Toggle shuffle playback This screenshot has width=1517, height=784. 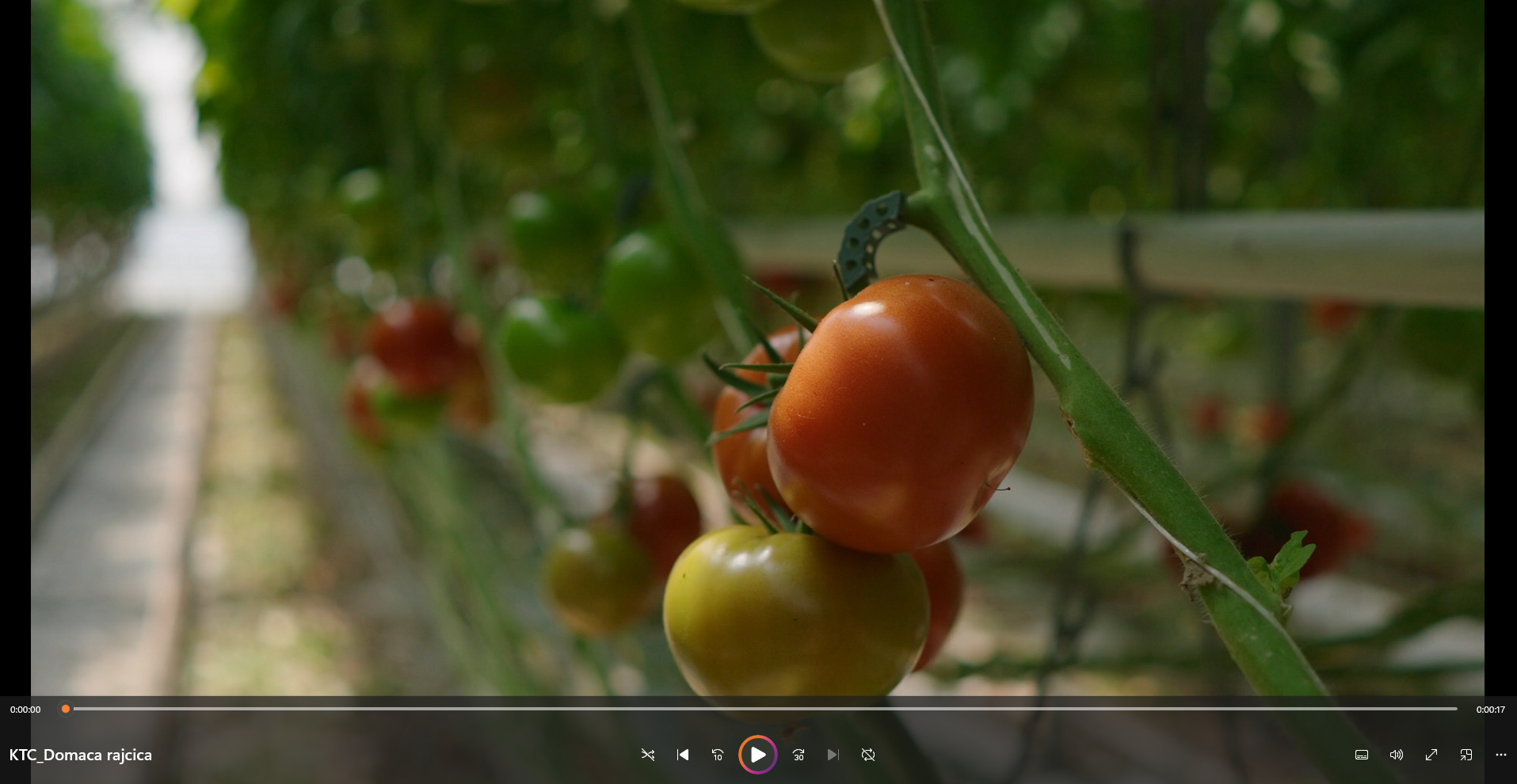coord(648,755)
